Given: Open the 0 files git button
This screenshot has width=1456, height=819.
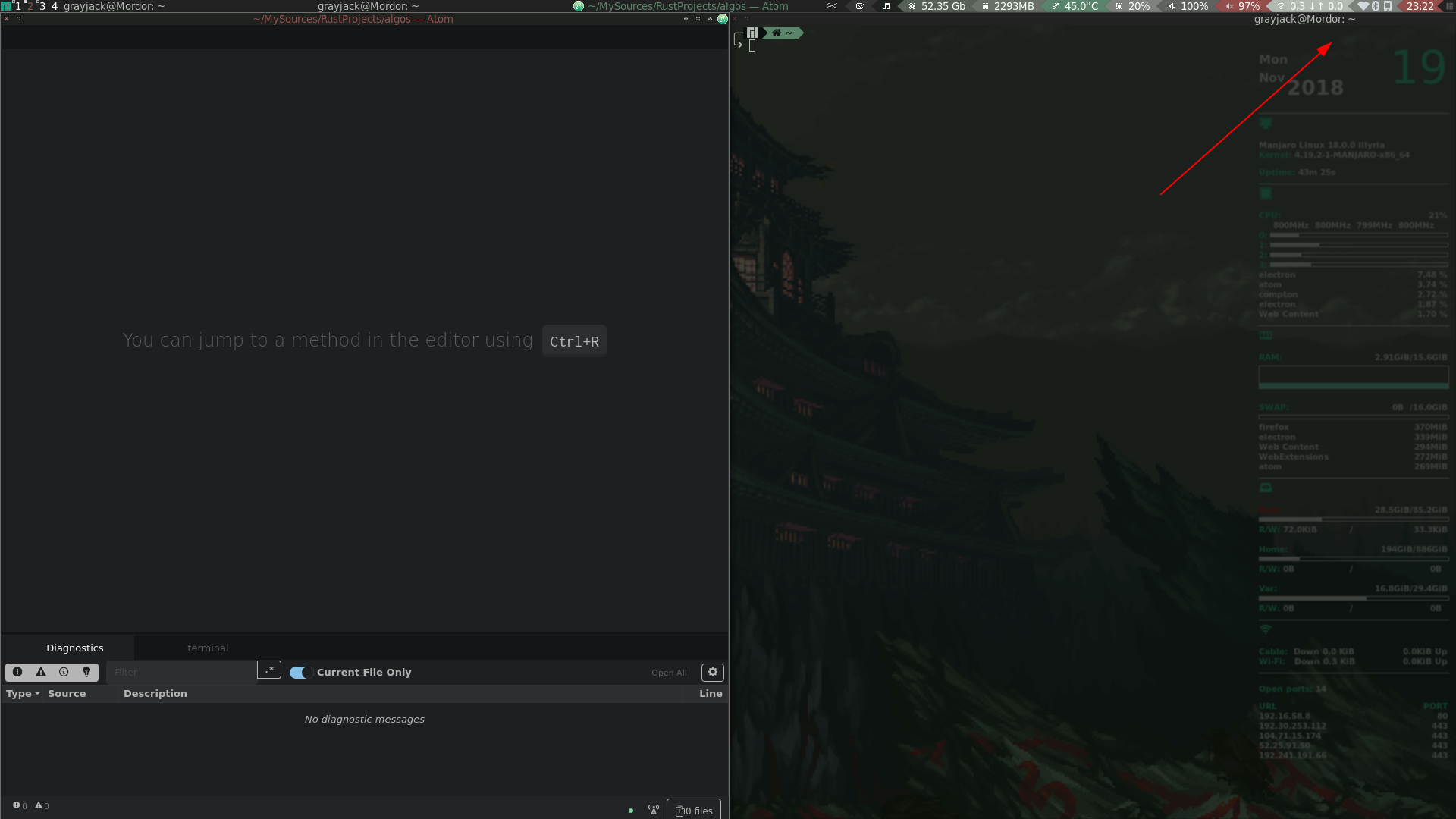Looking at the screenshot, I should [x=694, y=810].
